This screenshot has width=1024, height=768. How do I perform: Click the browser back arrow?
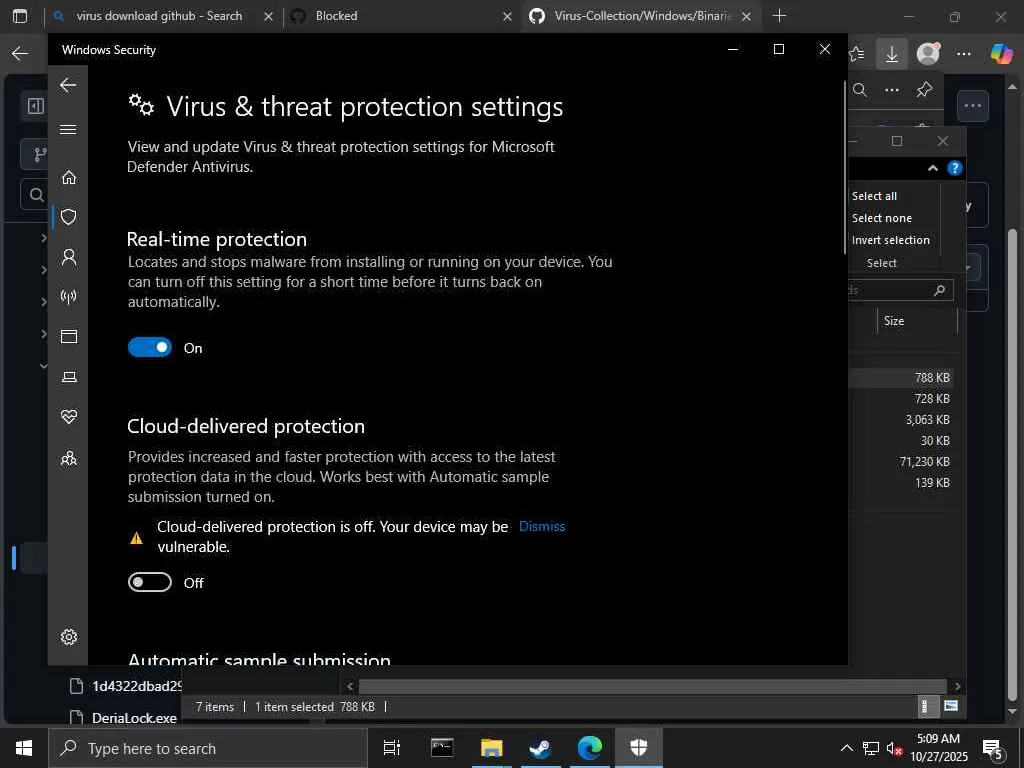[20, 54]
